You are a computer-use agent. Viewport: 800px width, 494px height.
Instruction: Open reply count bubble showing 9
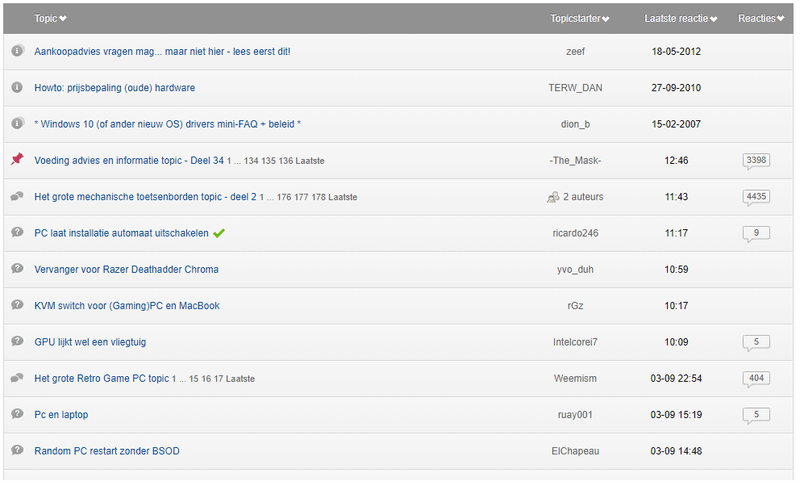coord(756,233)
